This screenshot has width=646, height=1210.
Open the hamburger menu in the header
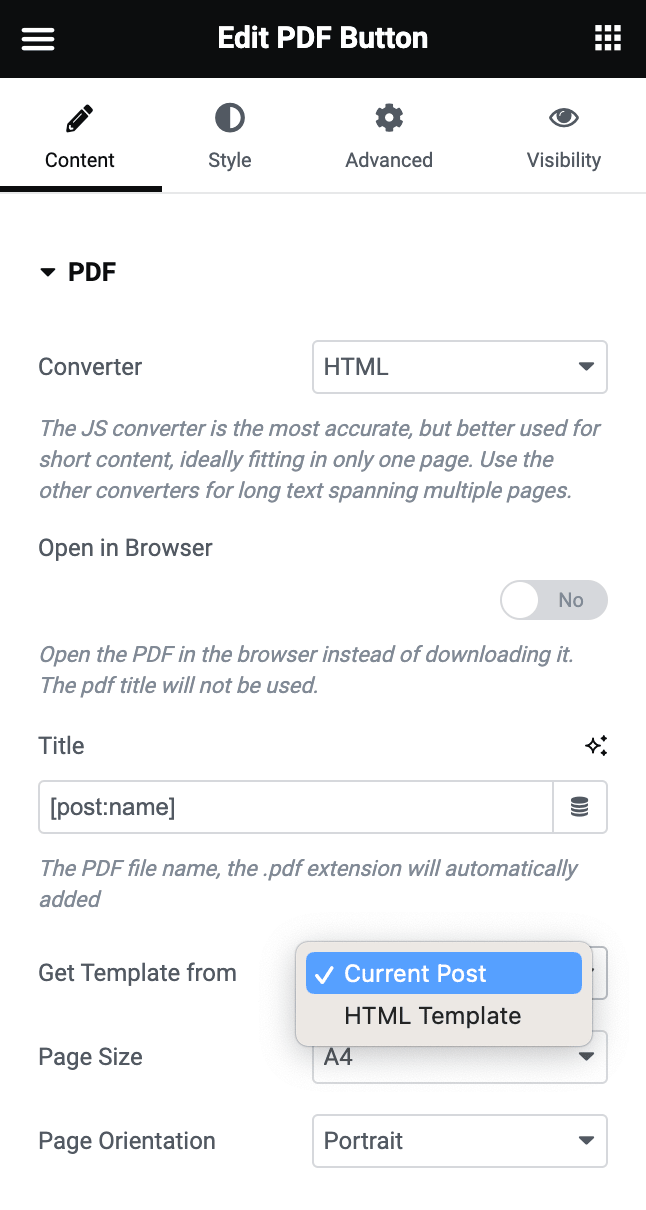(37, 38)
